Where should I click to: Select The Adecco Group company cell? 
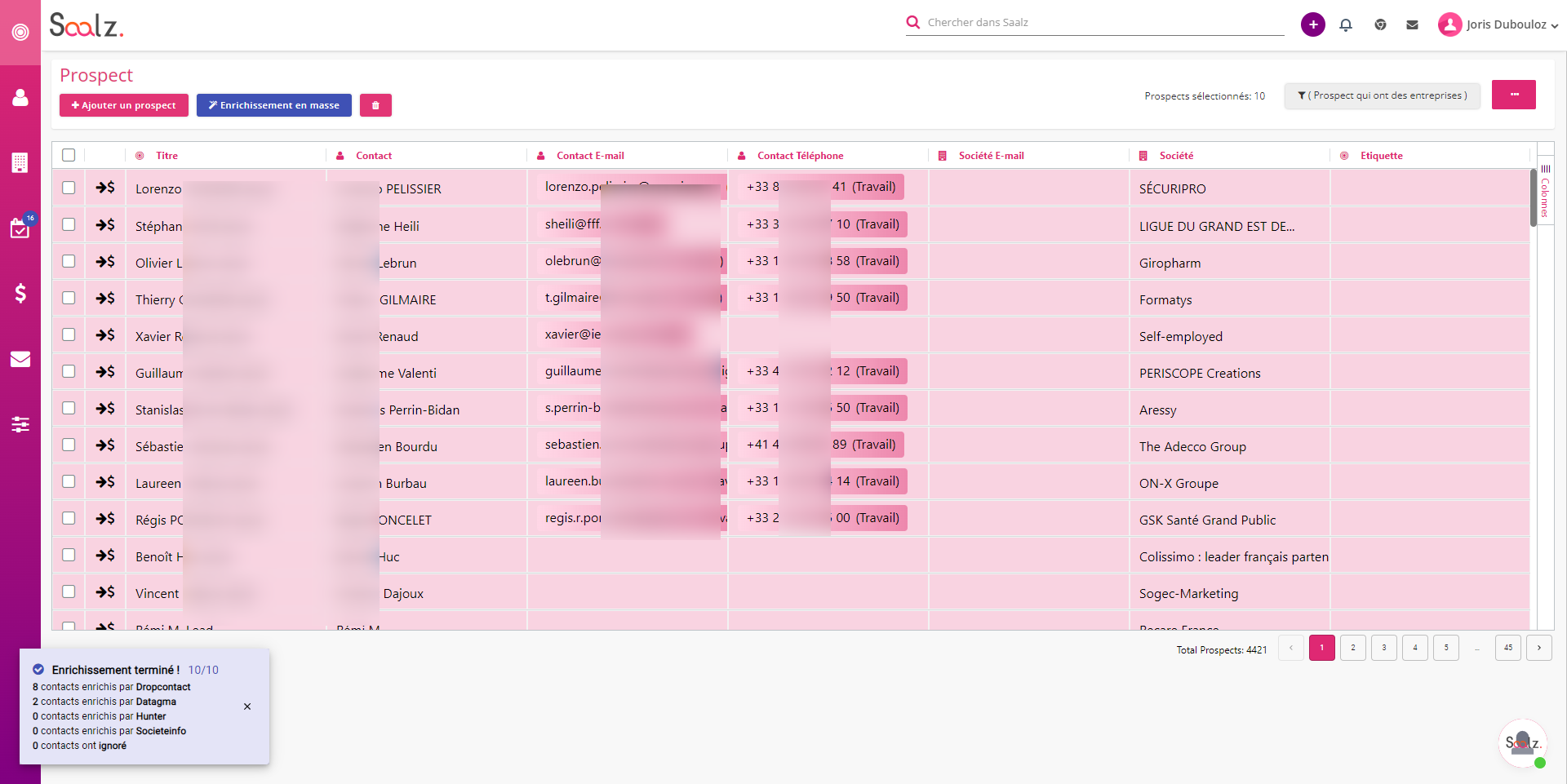coord(1230,446)
